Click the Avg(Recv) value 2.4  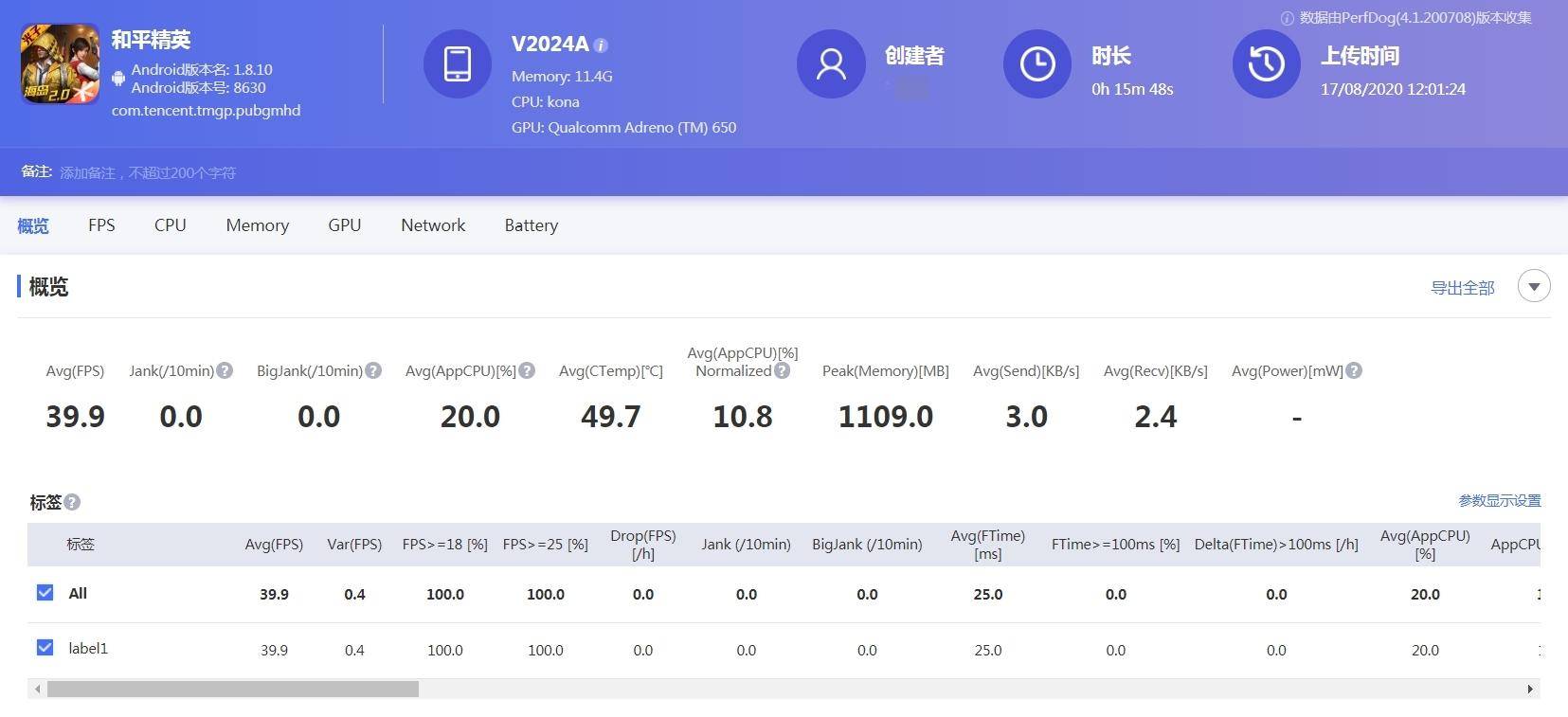coord(1156,417)
